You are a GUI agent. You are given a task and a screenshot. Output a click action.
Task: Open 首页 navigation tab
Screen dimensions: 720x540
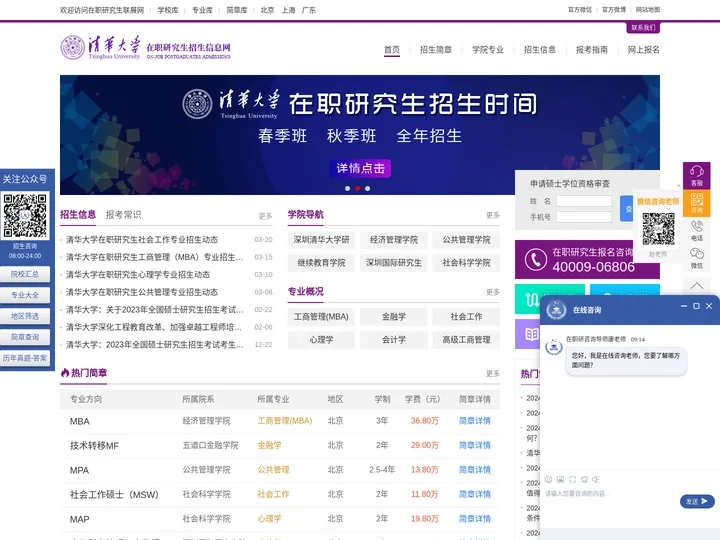[x=392, y=50]
